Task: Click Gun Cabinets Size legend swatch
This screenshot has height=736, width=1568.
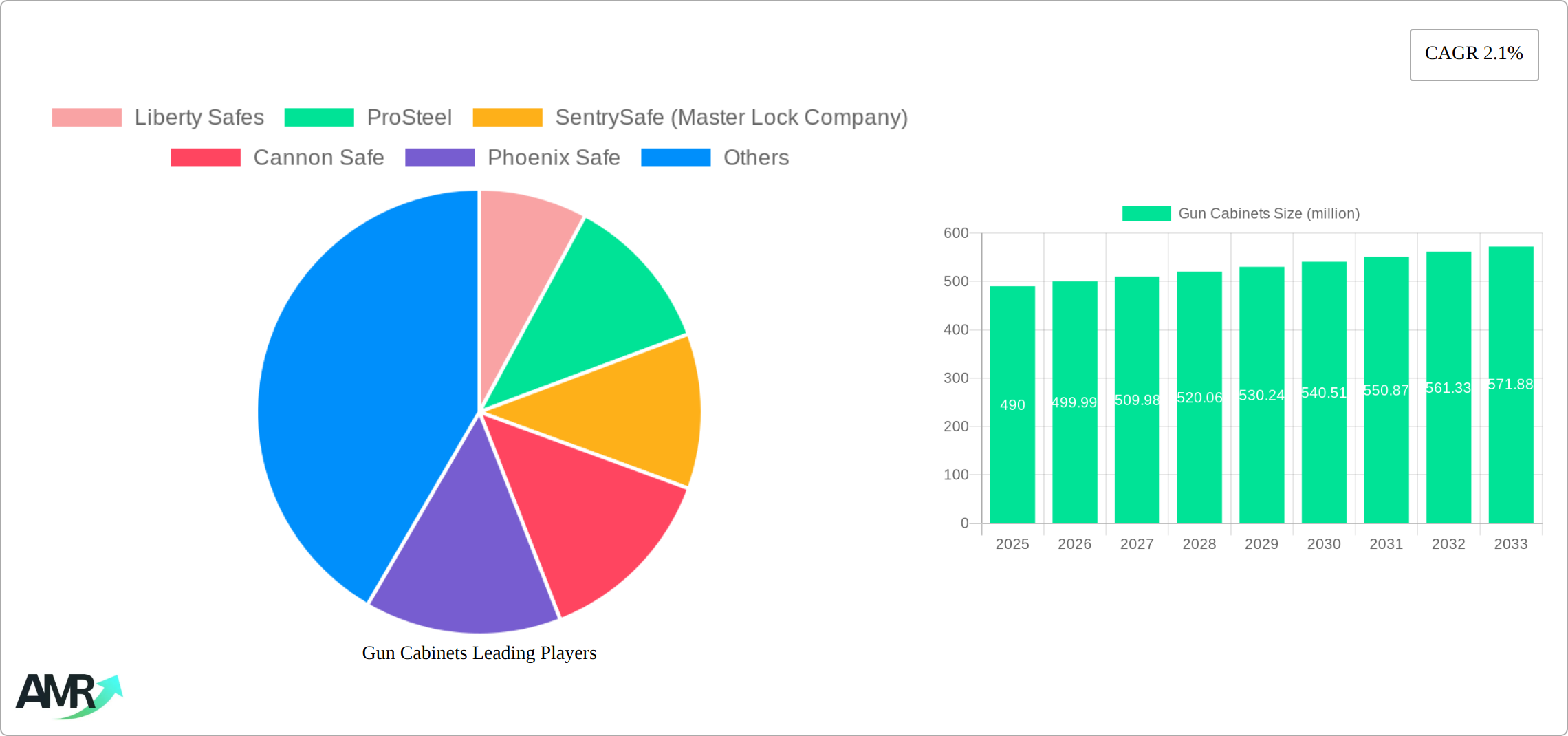Action: 1146,213
